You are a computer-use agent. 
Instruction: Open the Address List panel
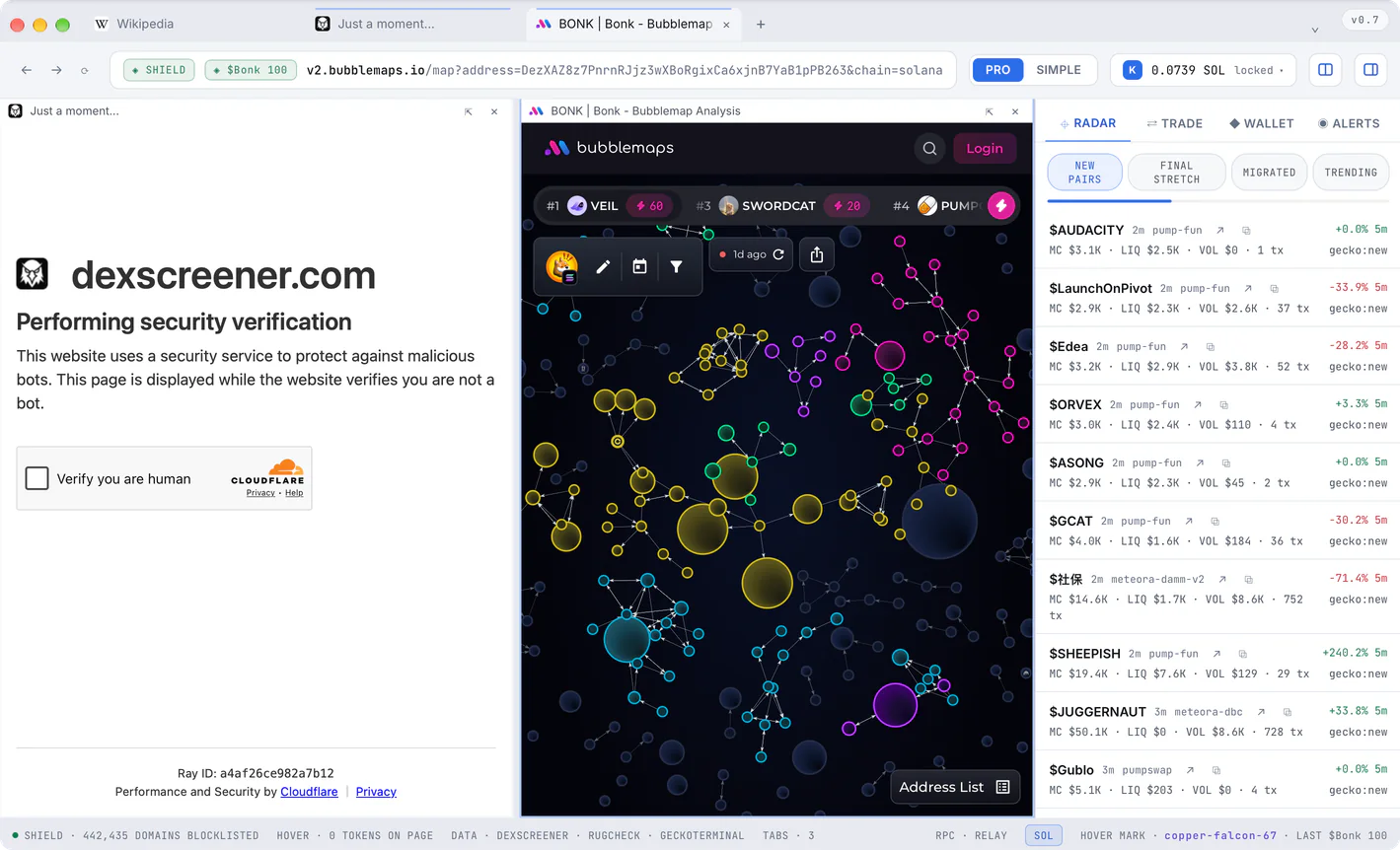954,787
